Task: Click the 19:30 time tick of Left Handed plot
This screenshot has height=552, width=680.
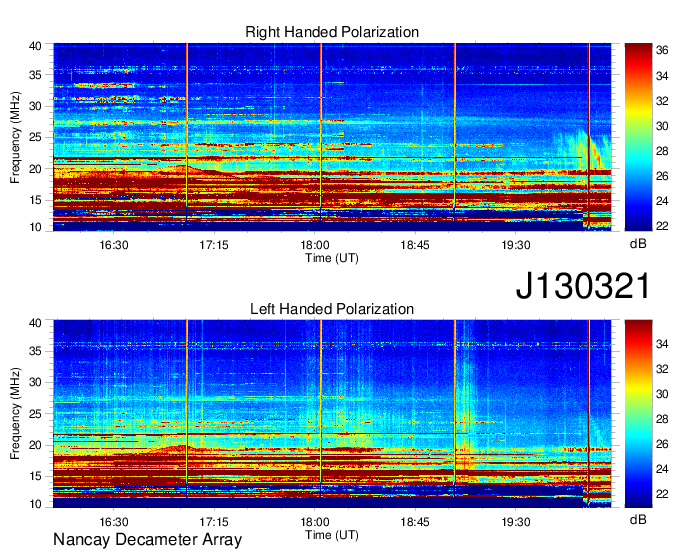Action: 516,522
